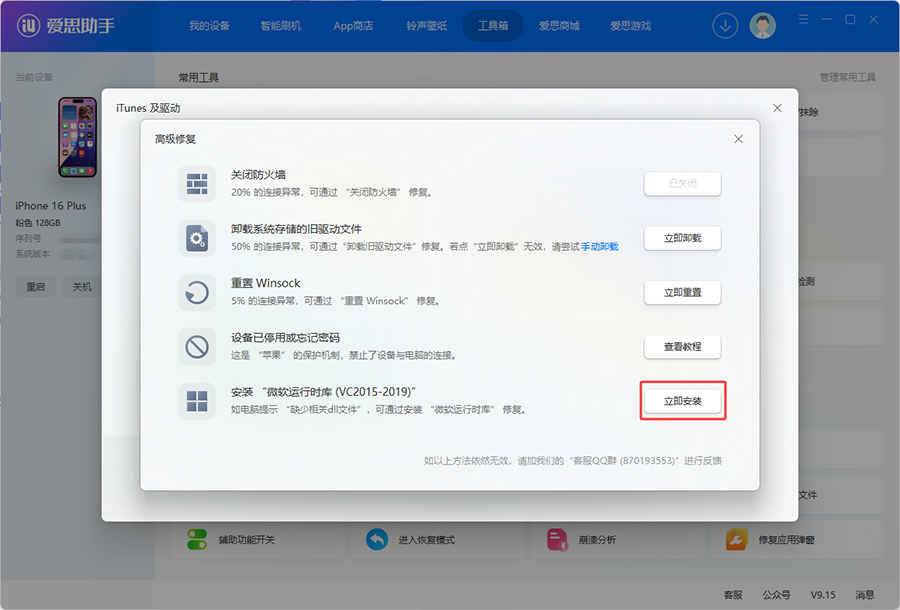Click the iPhone 16 Plus thumbnail
Image resolution: width=900 pixels, height=610 pixels.
pos(77,137)
